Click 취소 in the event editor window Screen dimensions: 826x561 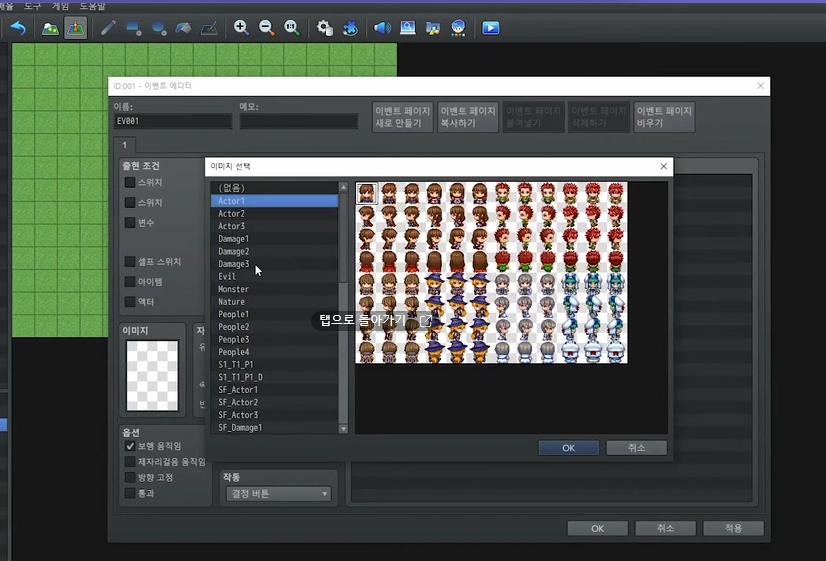(665, 528)
